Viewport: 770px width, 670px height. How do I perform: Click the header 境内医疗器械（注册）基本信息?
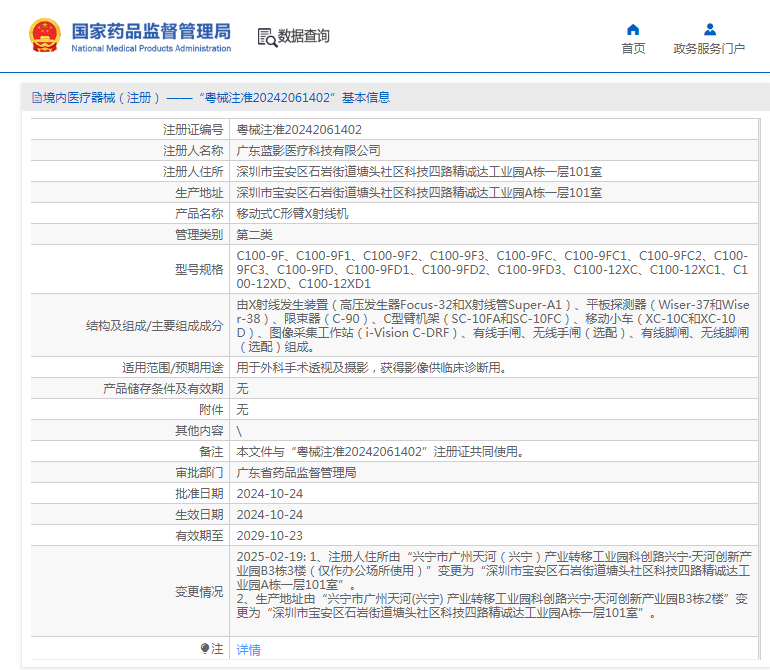[211, 98]
